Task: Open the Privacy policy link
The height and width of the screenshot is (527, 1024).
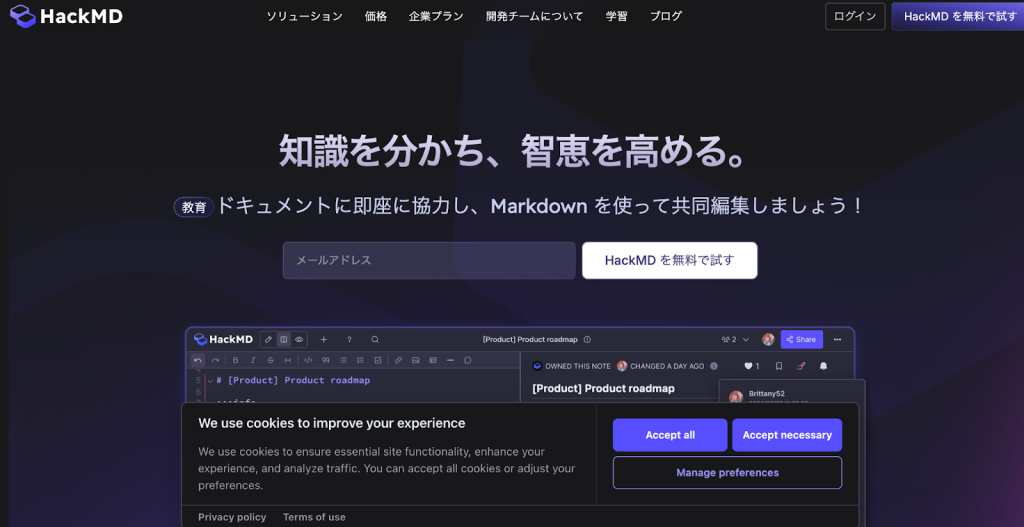Action: [232, 517]
